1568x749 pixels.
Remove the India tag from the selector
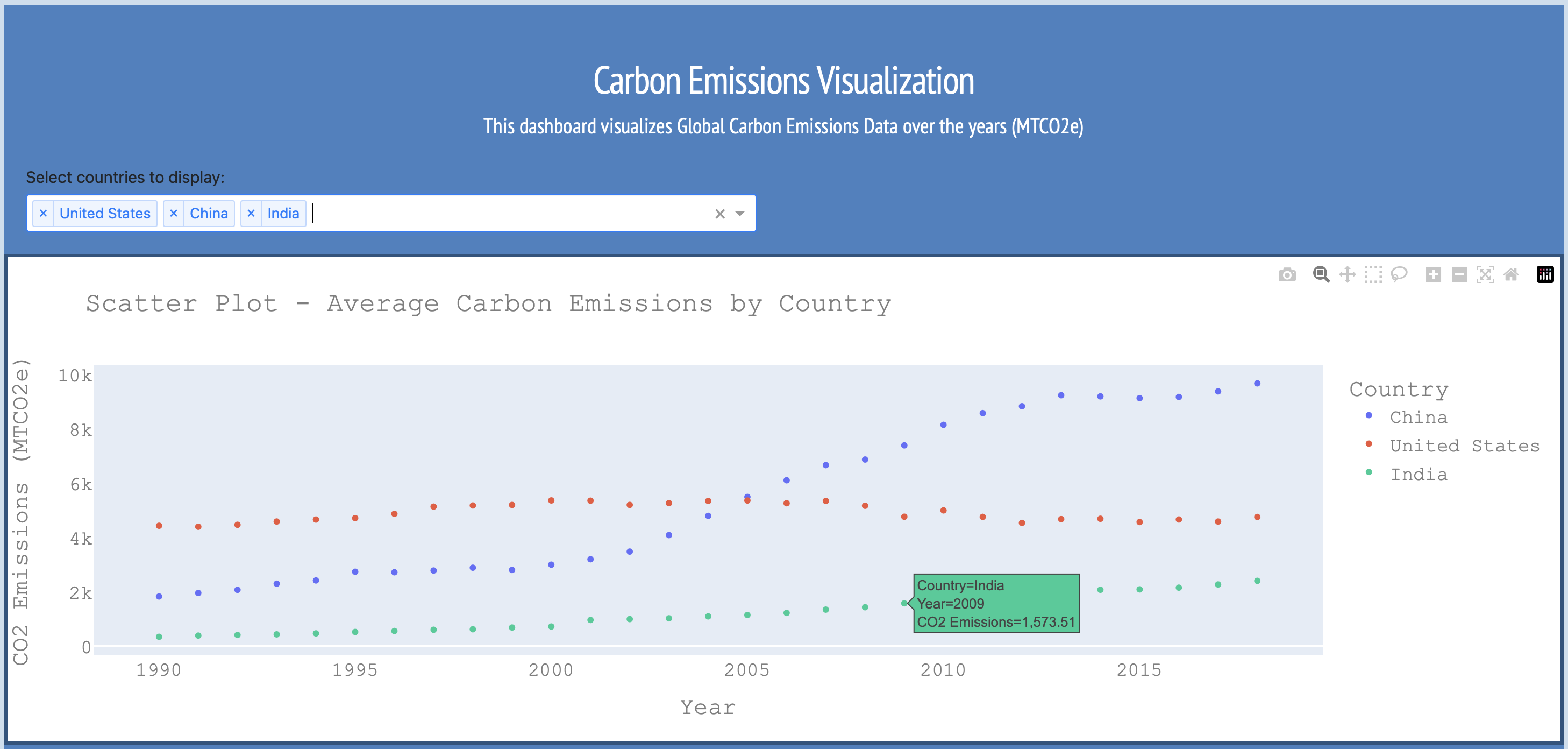(252, 213)
